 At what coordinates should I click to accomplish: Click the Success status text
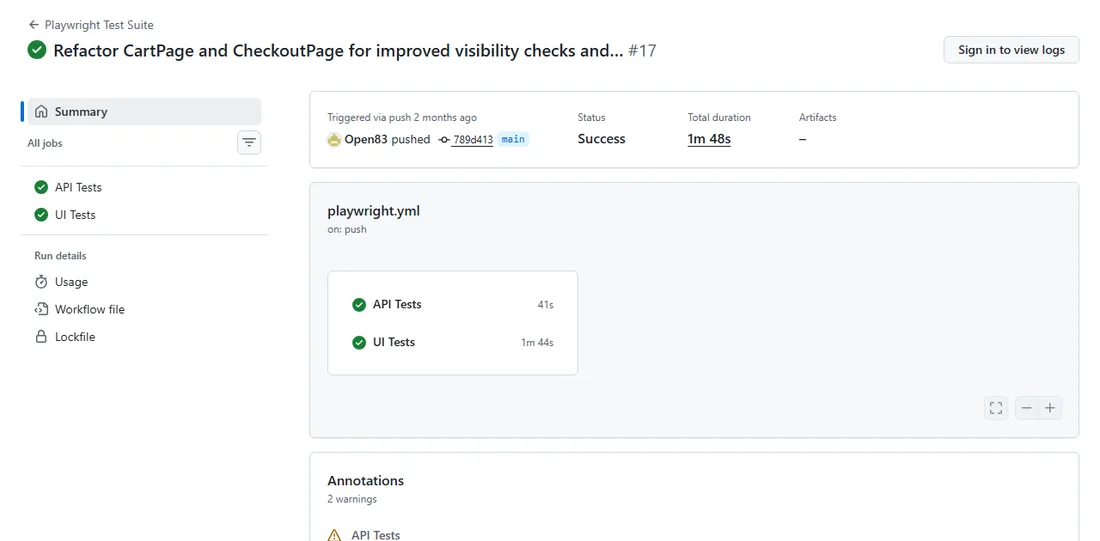(x=601, y=139)
